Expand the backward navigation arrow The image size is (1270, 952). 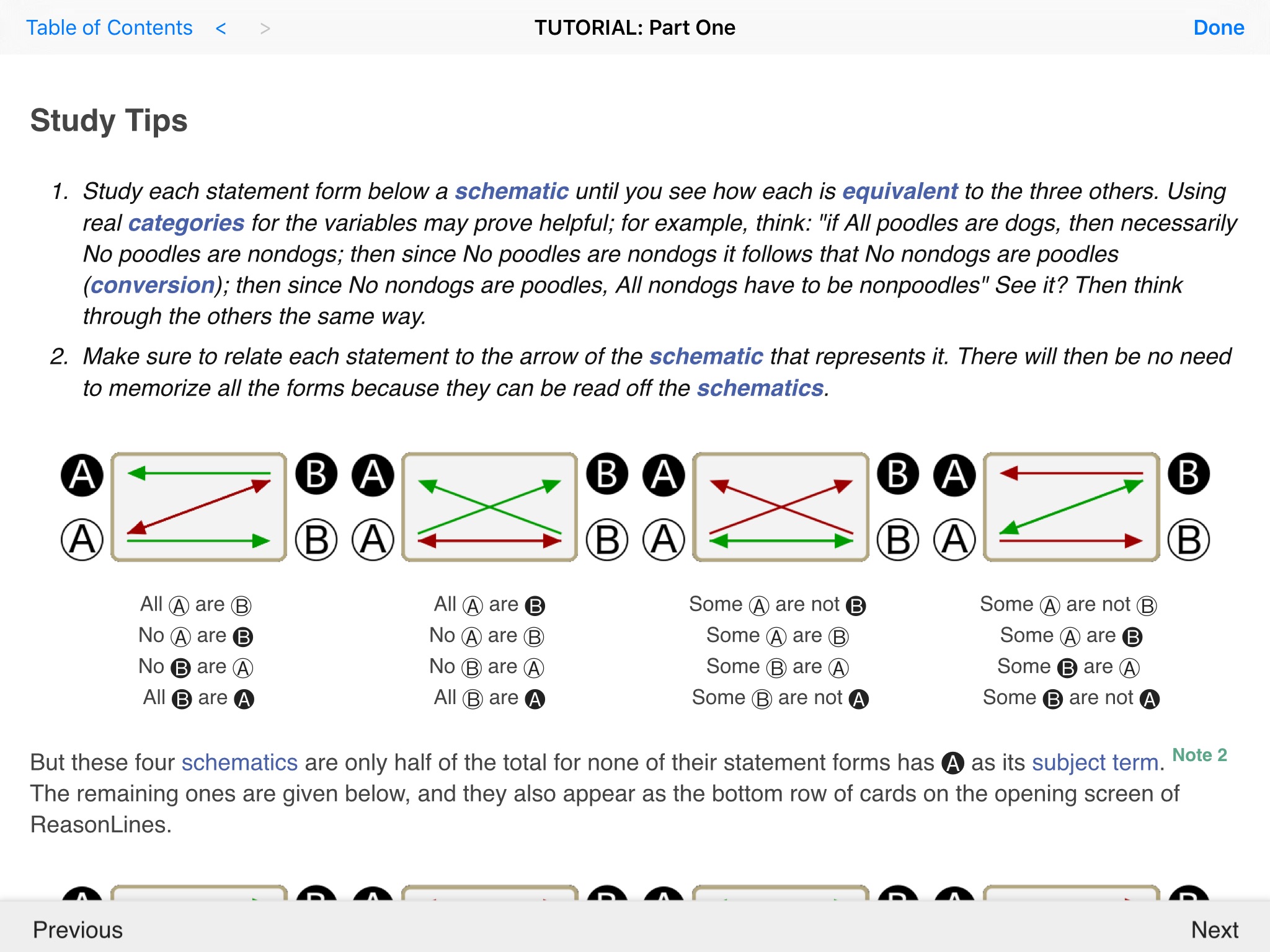224,27
